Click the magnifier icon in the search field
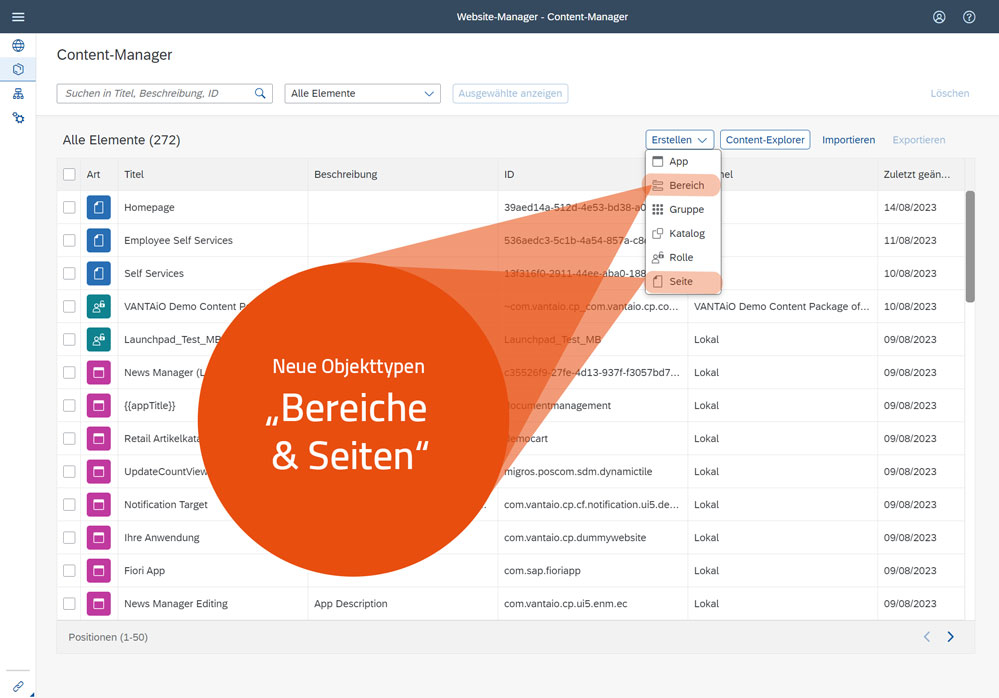This screenshot has width=999, height=698. pyautogui.click(x=261, y=92)
